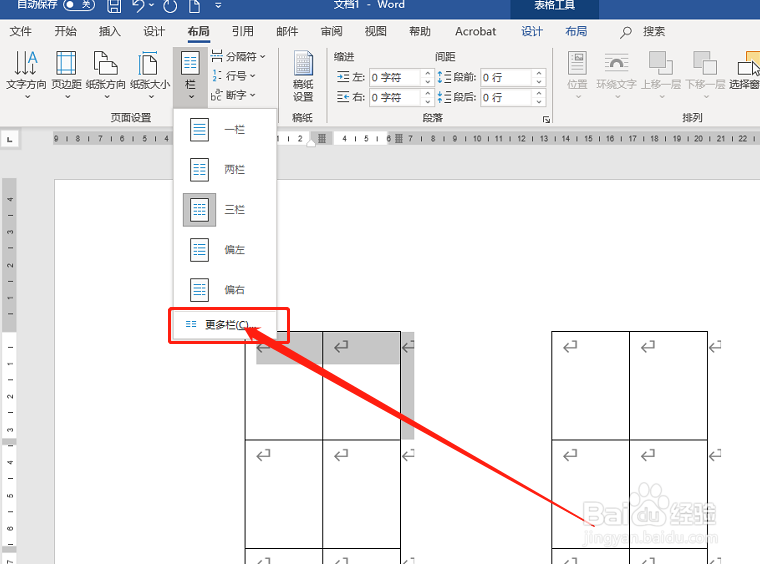This screenshot has width=760, height=564.
Task: Open the Customize Quick Access Toolbar dropdown
Action: coord(218,5)
